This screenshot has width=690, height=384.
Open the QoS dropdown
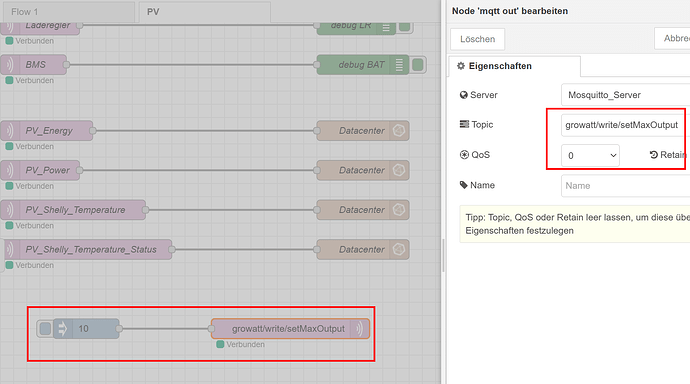[591, 155]
